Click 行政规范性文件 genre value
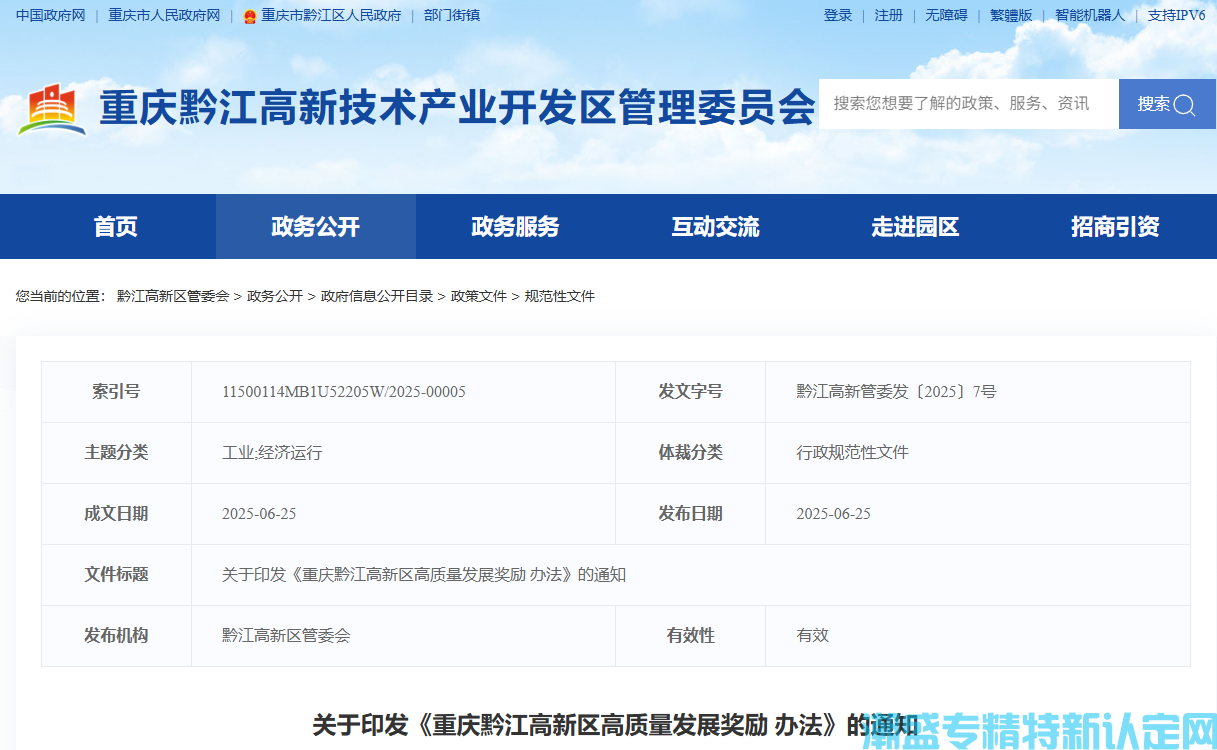Image resolution: width=1217 pixels, height=750 pixels. 852,453
